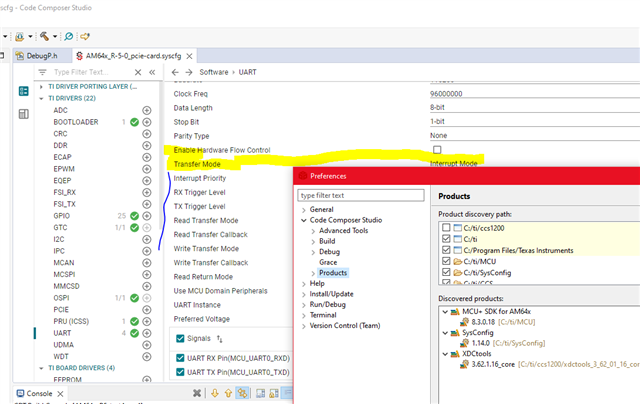This screenshot has width=640, height=404.
Task: Open the build hammer dropdown arrow
Action: 55,36
